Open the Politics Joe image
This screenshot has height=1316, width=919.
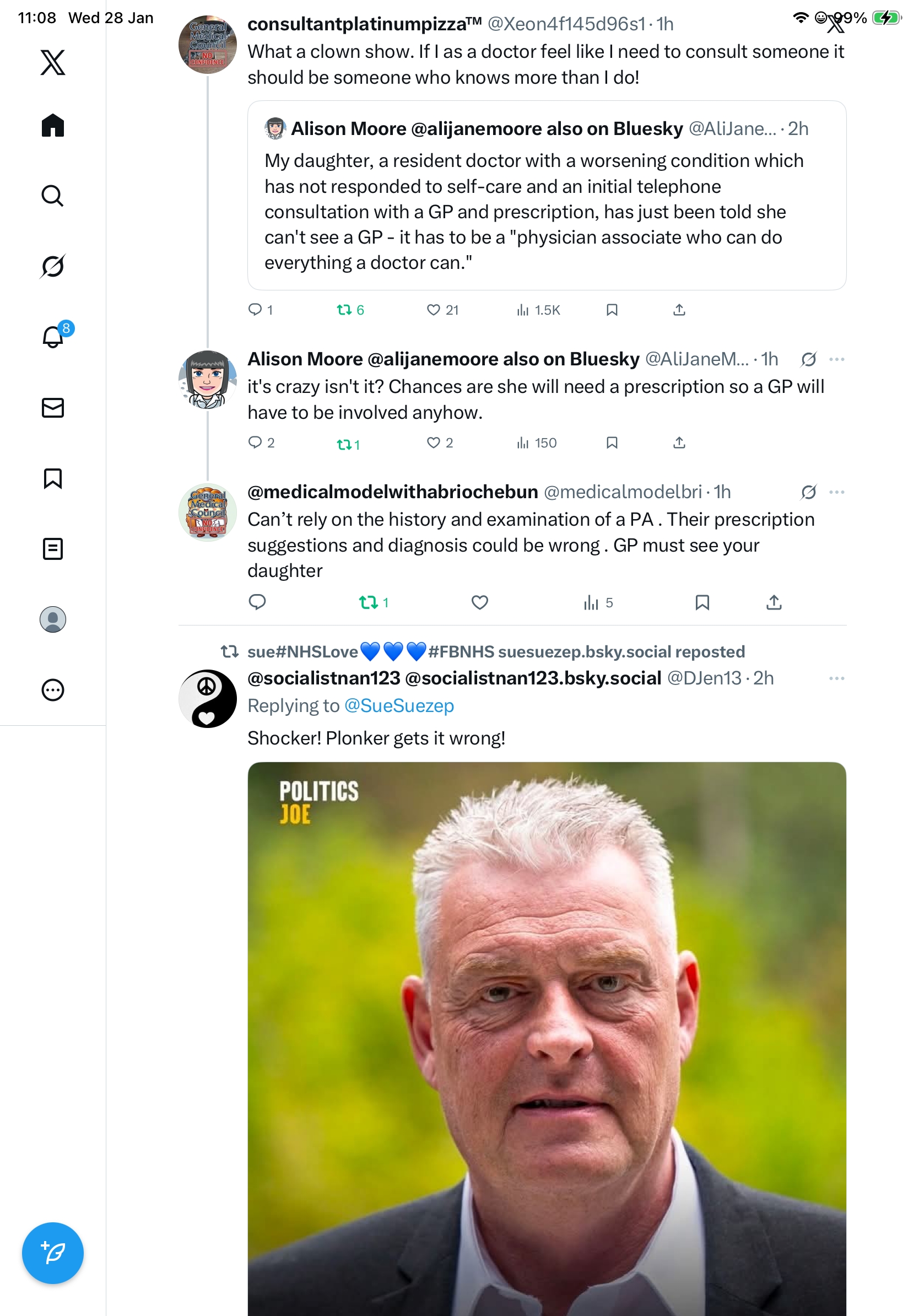tap(547, 1039)
